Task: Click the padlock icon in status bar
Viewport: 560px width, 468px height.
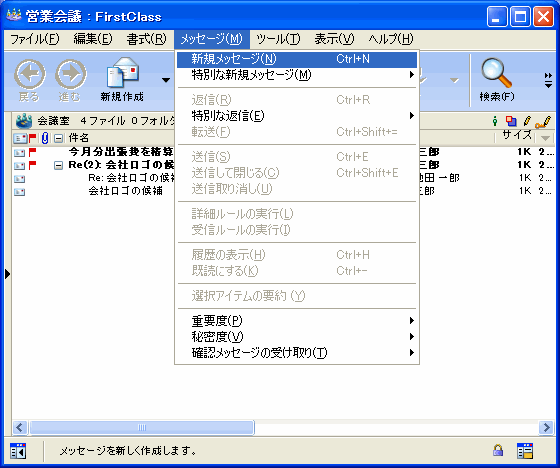Action: coord(498,450)
